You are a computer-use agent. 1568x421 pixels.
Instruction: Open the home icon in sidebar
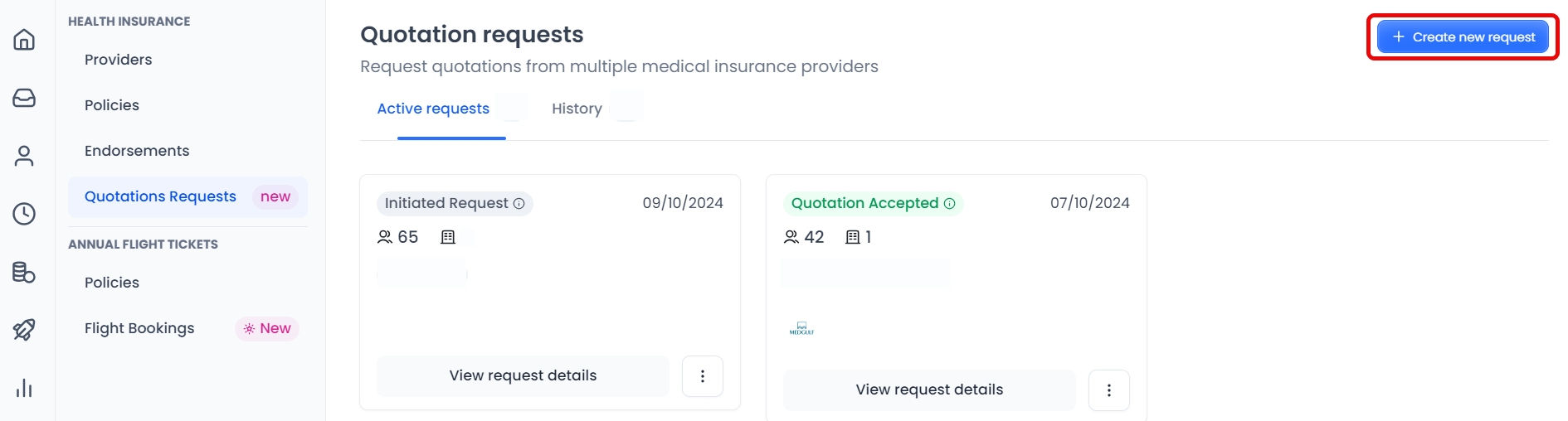pos(24,39)
